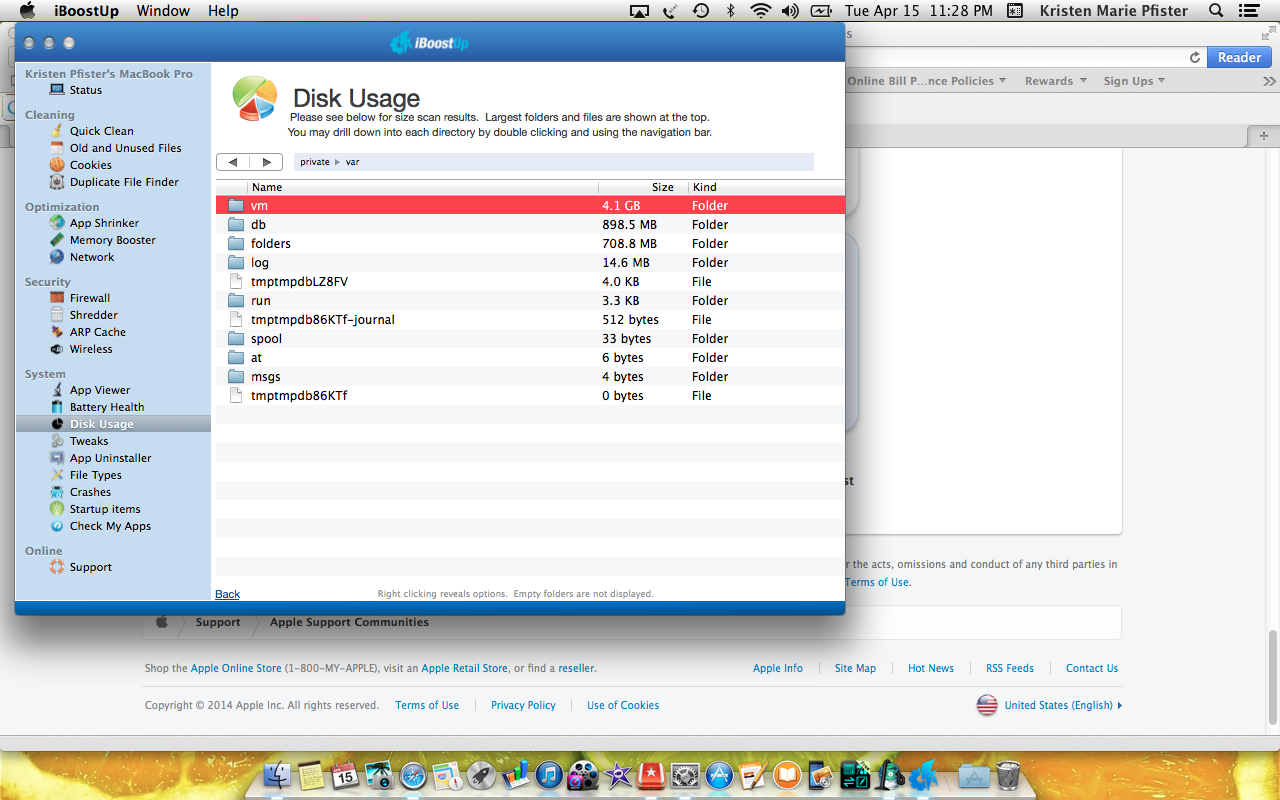The height and width of the screenshot is (800, 1280).
Task: Launch the App Uninstaller tool
Action: (111, 458)
